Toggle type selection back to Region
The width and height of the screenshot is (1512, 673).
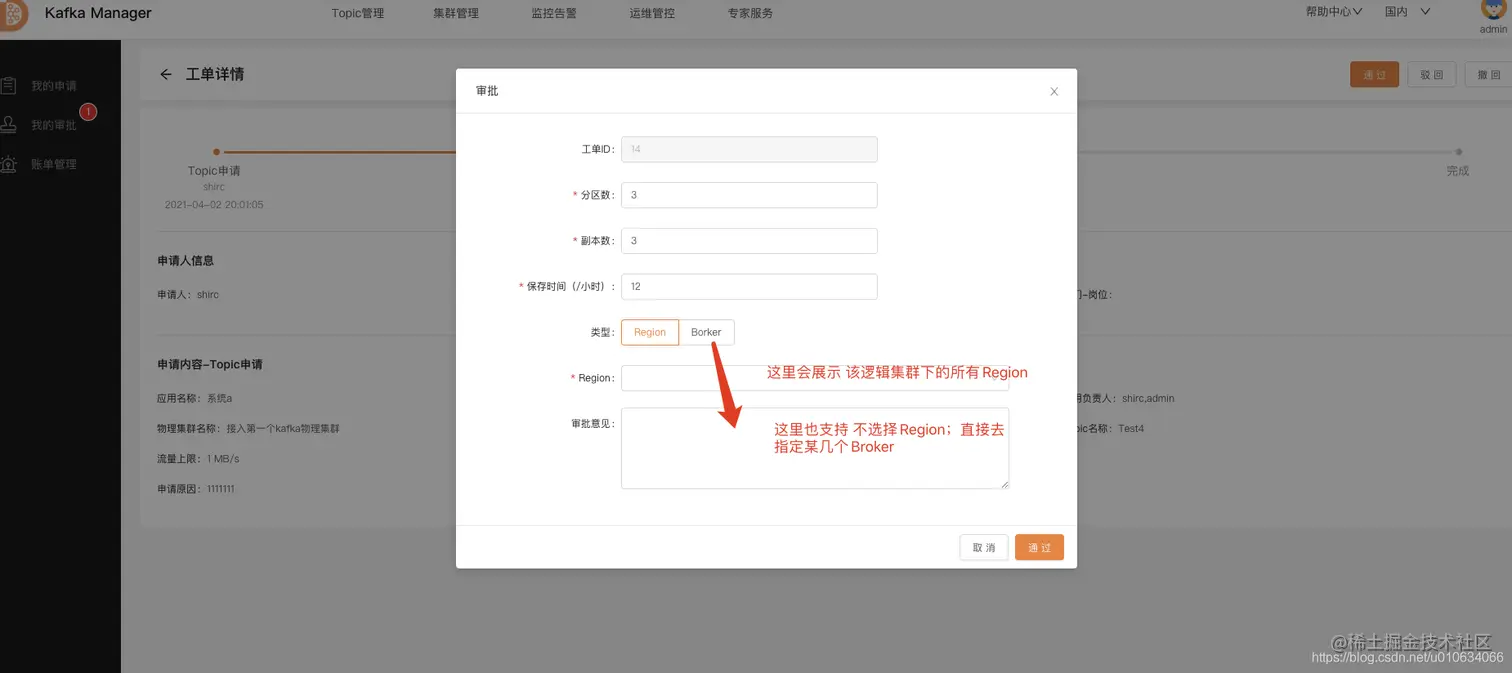pyautogui.click(x=649, y=332)
